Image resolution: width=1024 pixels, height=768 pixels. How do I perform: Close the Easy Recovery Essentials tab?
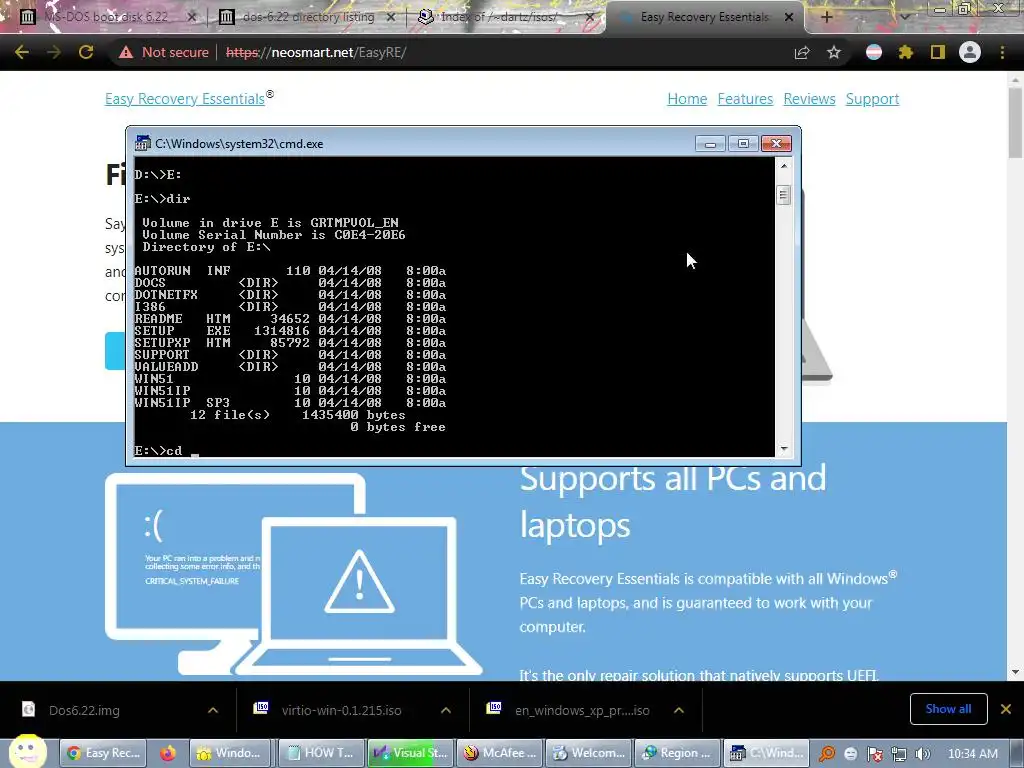pyautogui.click(x=789, y=17)
